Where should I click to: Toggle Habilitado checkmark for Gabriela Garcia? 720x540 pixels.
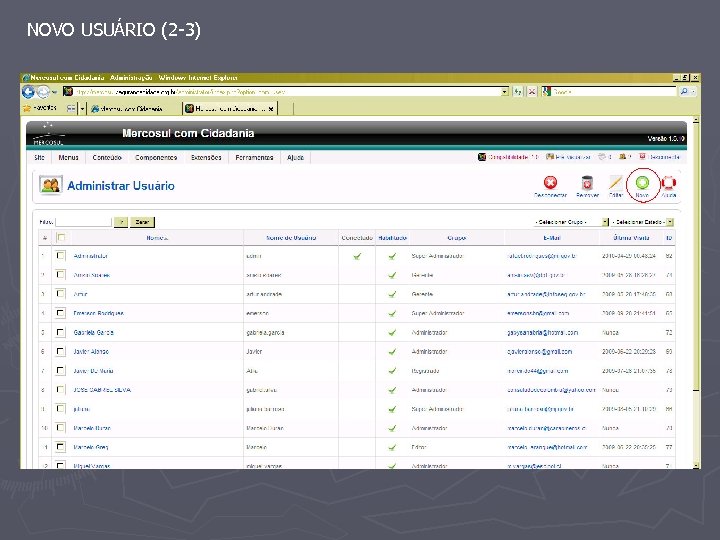click(x=392, y=332)
